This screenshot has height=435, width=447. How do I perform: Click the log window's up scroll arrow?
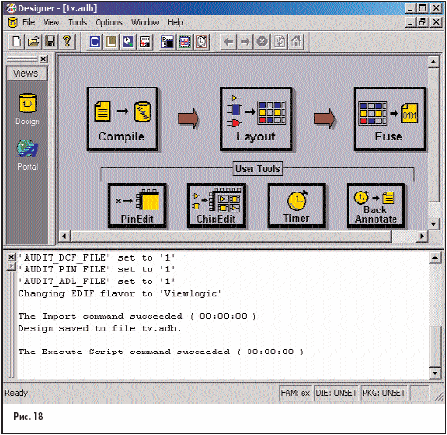coord(435,257)
